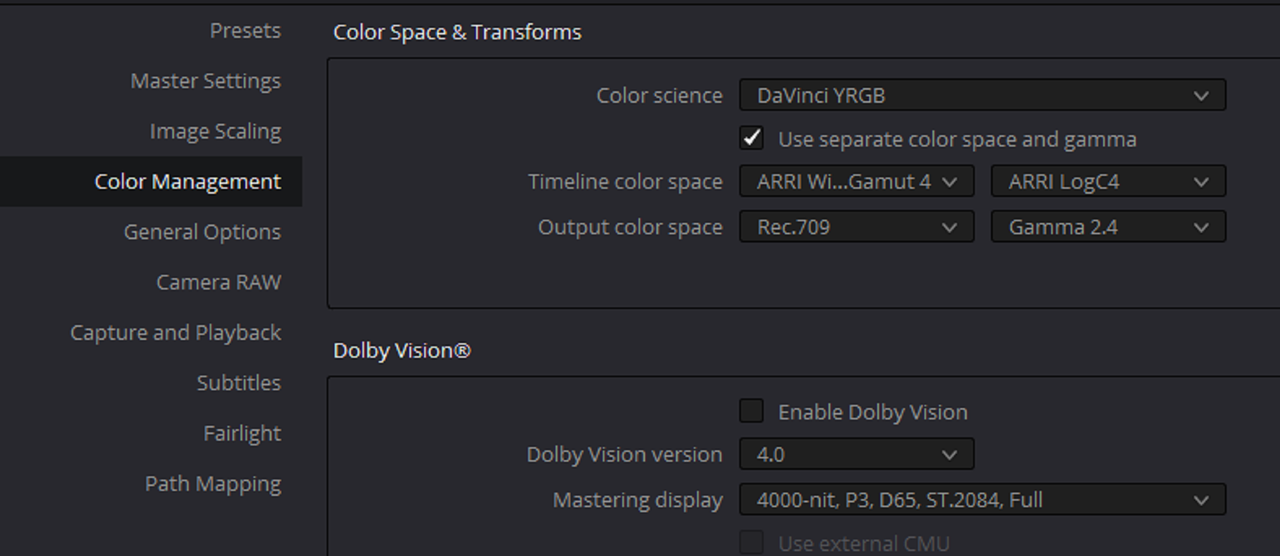Open the ARRI LogC4 gamma dropdown
Viewport: 1280px width, 556px height.
(1108, 182)
